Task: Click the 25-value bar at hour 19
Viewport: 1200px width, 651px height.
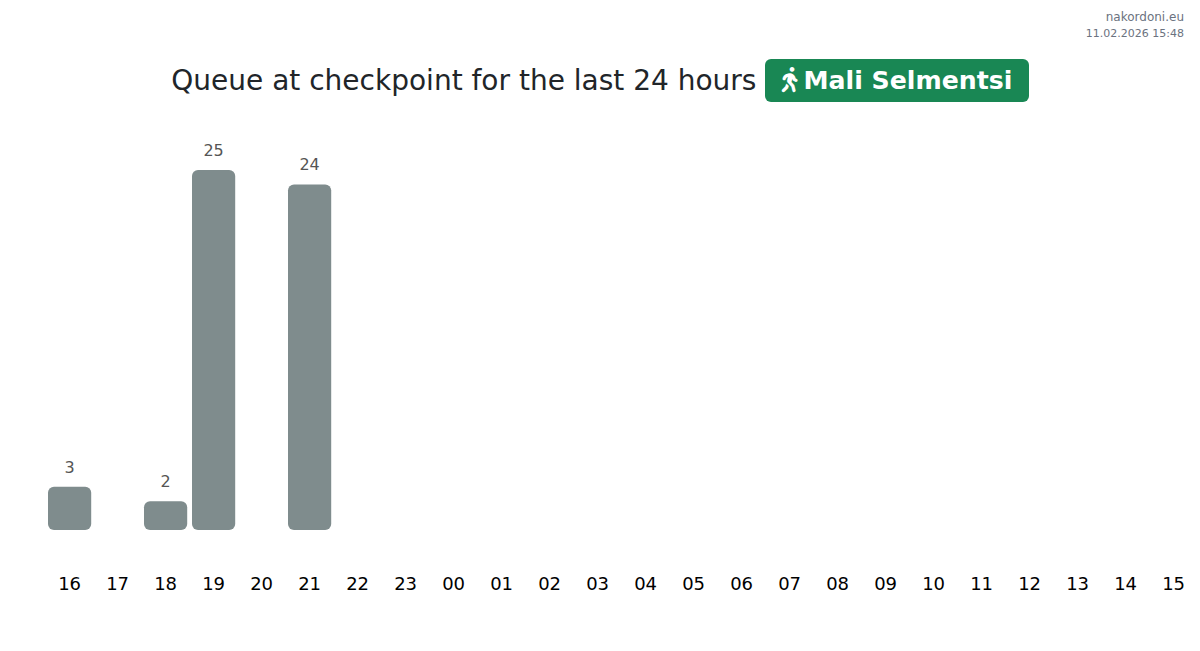Action: coord(213,349)
